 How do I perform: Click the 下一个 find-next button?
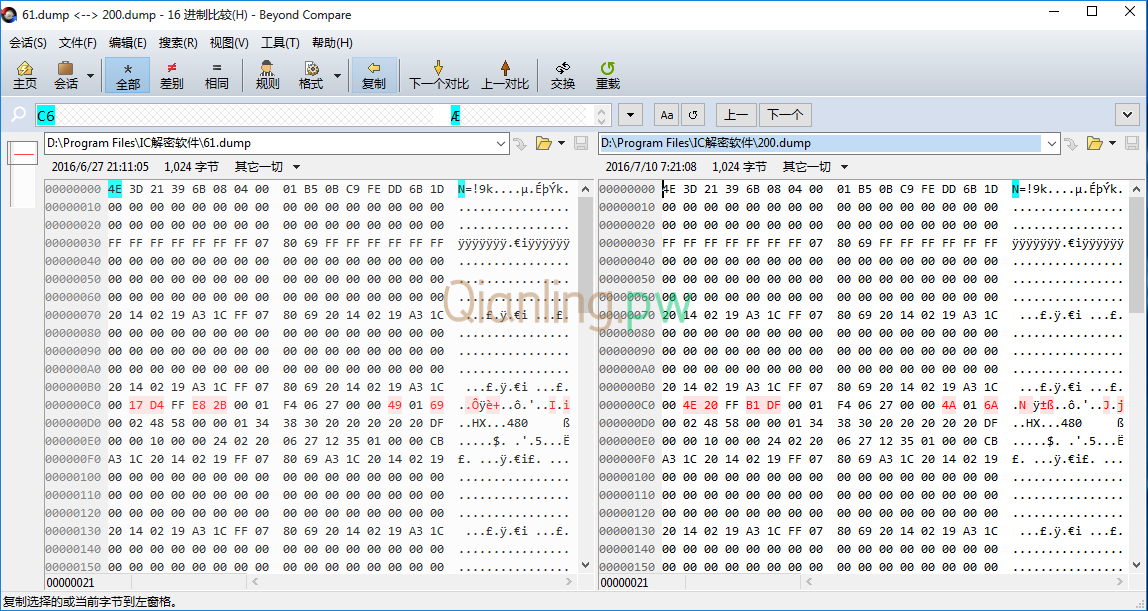tap(785, 115)
